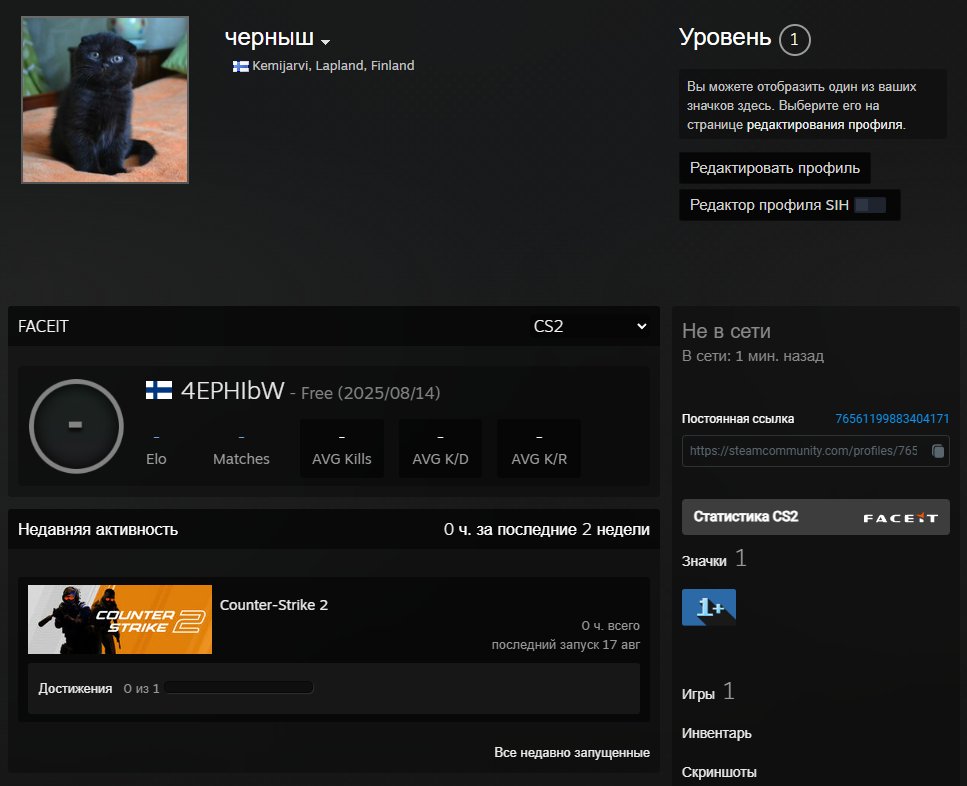Click the blue 1+ badge icon
967x786 pixels.
coord(708,607)
